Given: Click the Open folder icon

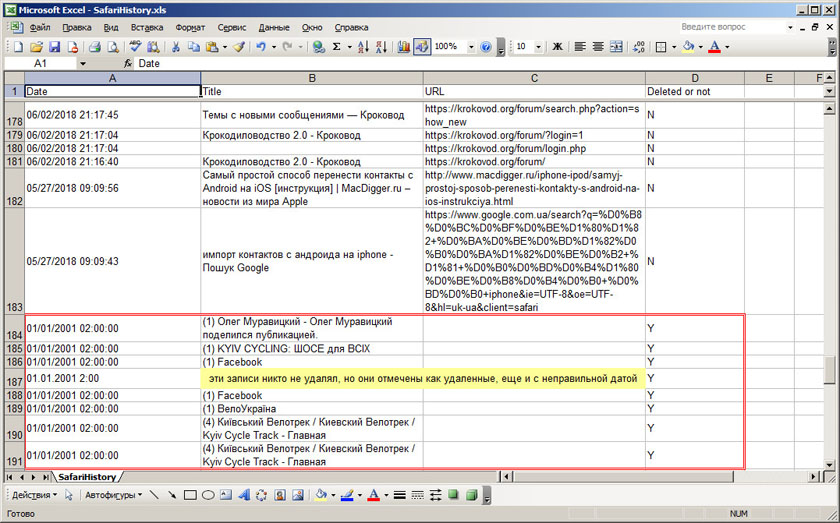Looking at the screenshot, I should click(36, 47).
